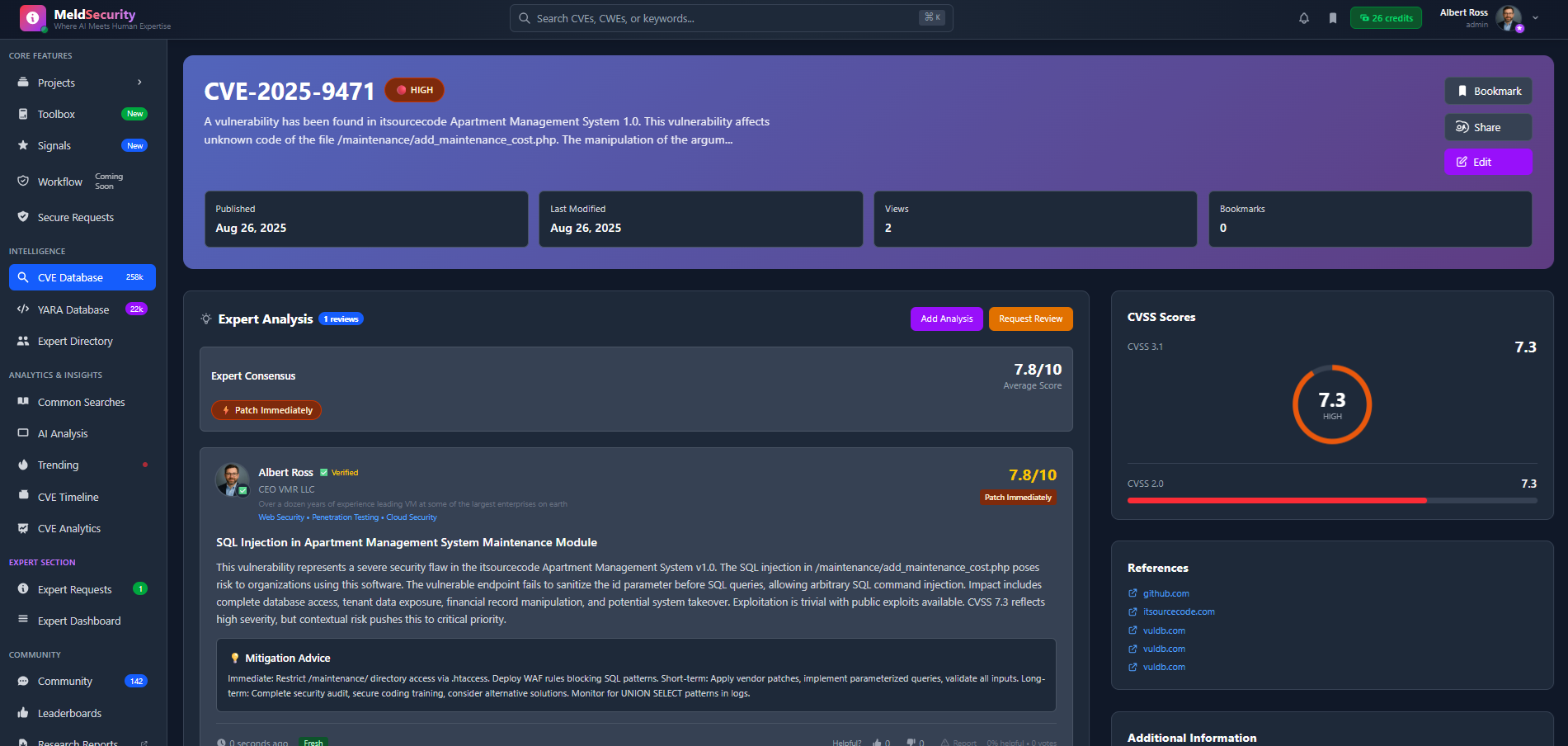Edit the CVE entry
1568x746 pixels.
1488,162
